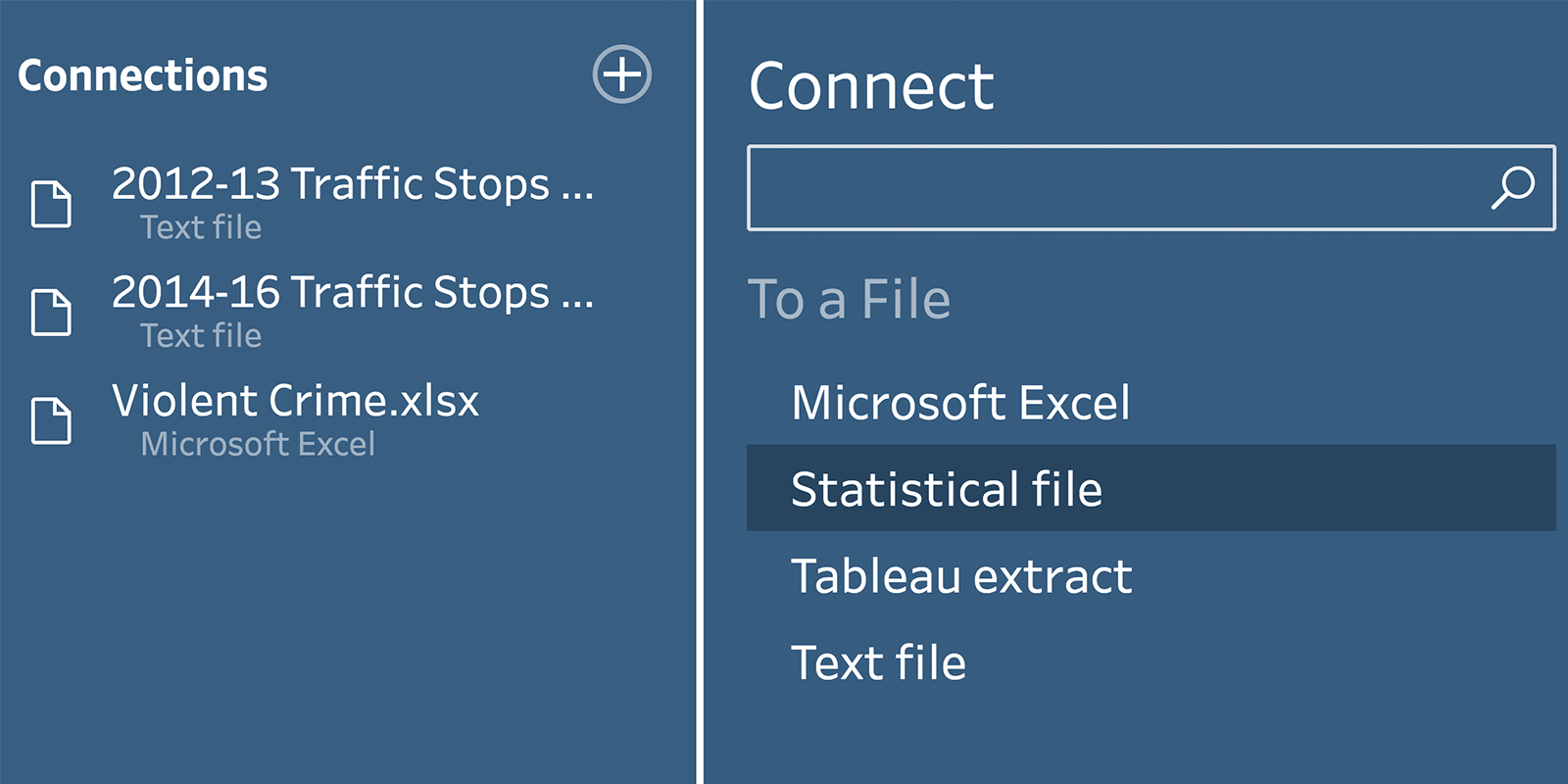
Task: Click the Violent Crime.xlsx file icon
Action: coord(51,421)
